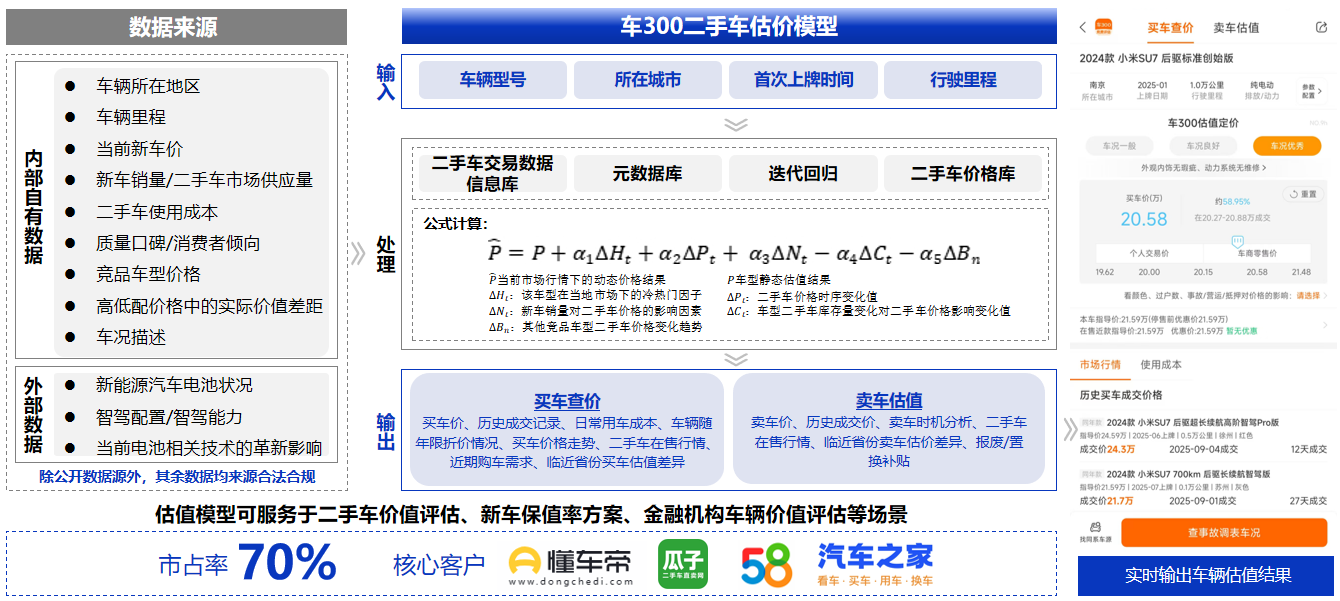Expand 外观内饰无瑕疵 condition description
The width and height of the screenshot is (1340, 601).
pyautogui.click(x=1206, y=168)
